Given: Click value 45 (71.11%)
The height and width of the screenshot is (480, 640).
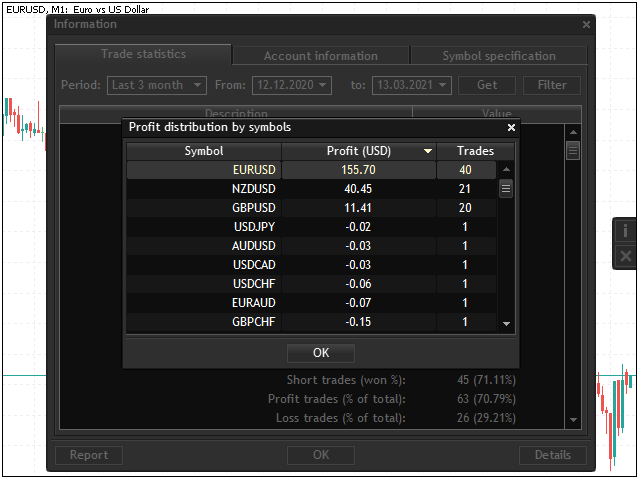Looking at the screenshot, I should click(487, 380).
